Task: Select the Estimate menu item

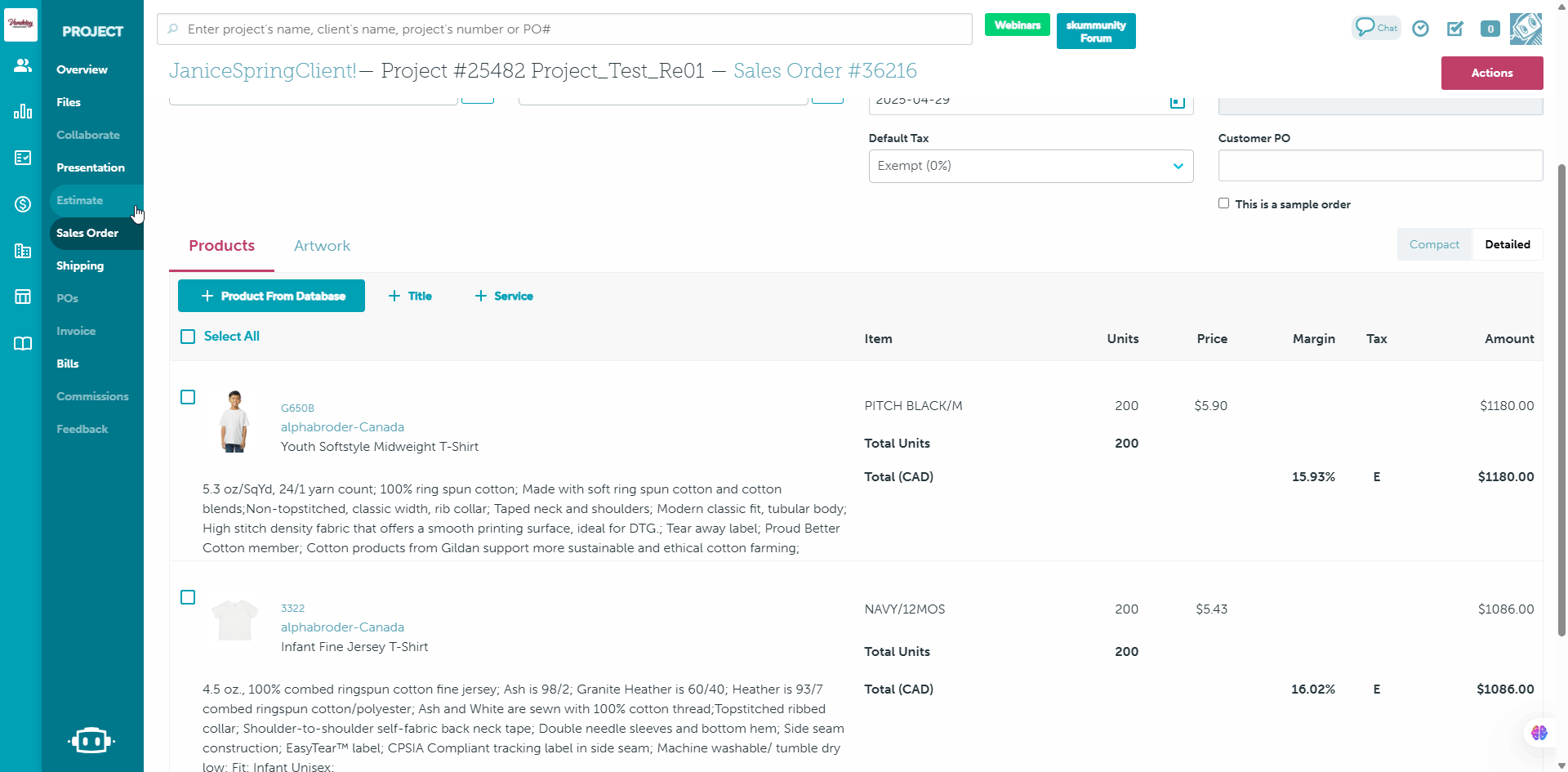Action: click(x=80, y=200)
